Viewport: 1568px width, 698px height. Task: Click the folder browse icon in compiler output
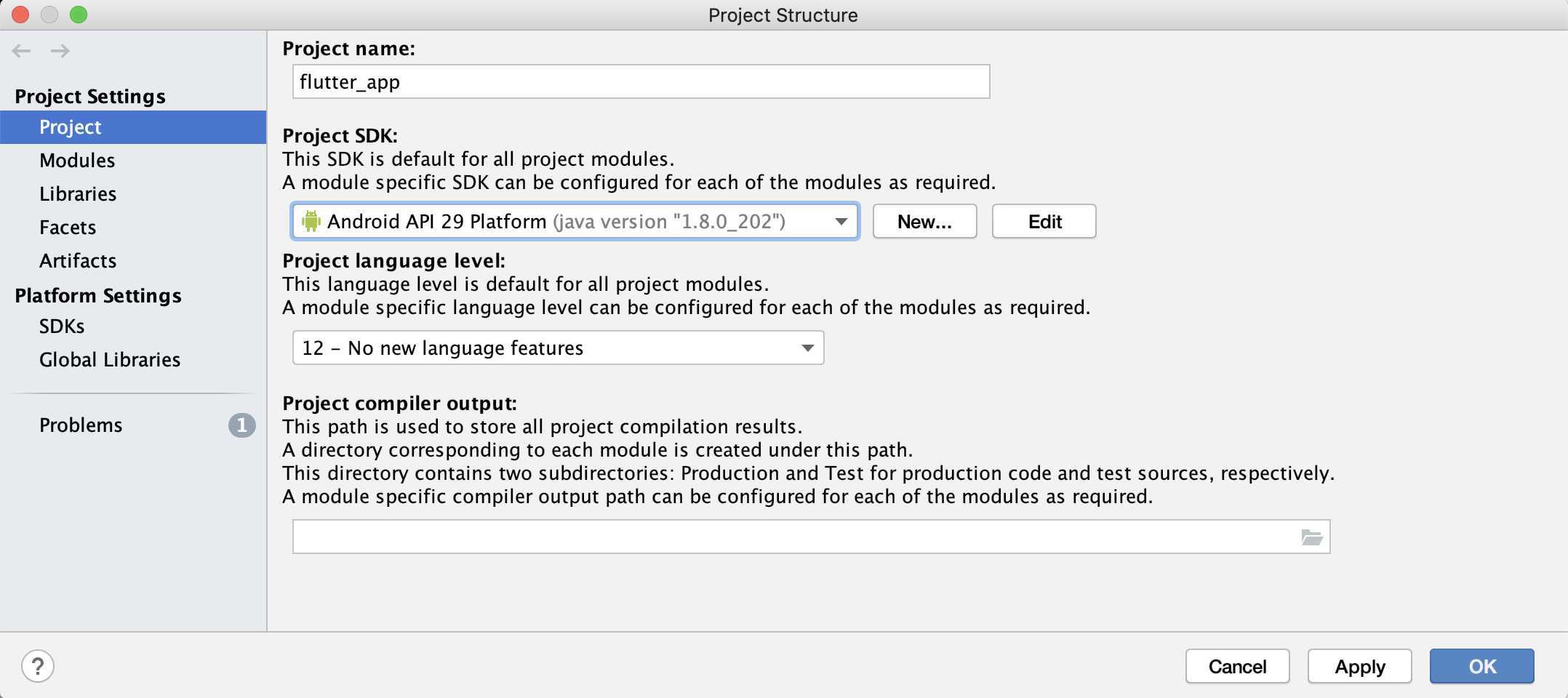pos(1311,537)
